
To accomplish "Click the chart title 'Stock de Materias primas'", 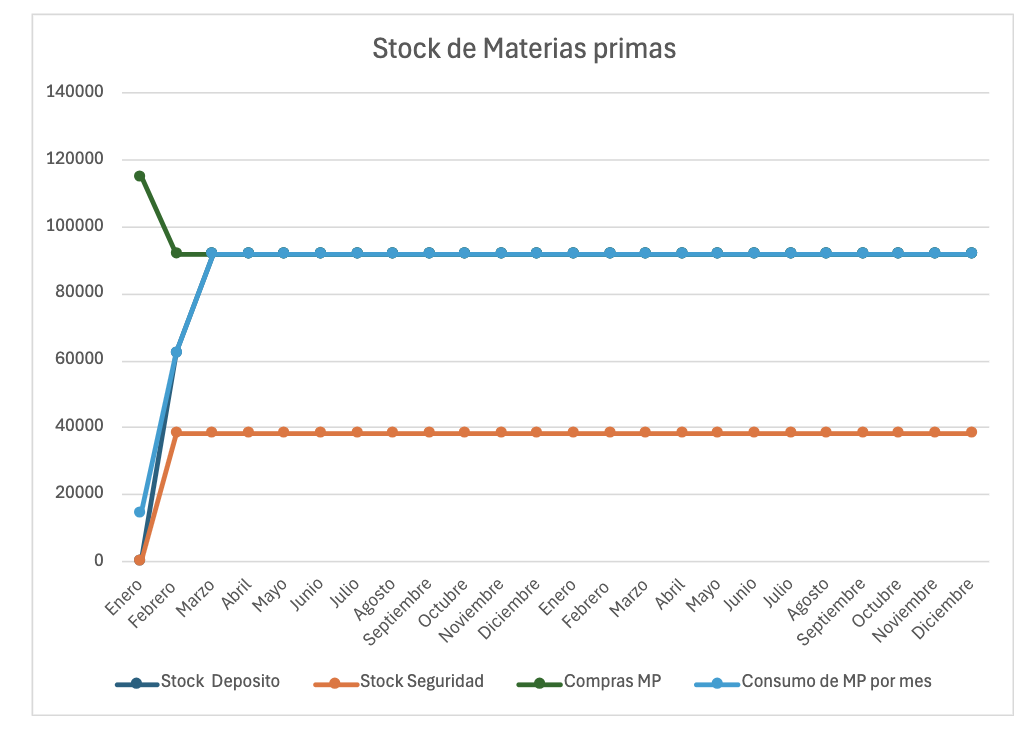I will tap(524, 48).
